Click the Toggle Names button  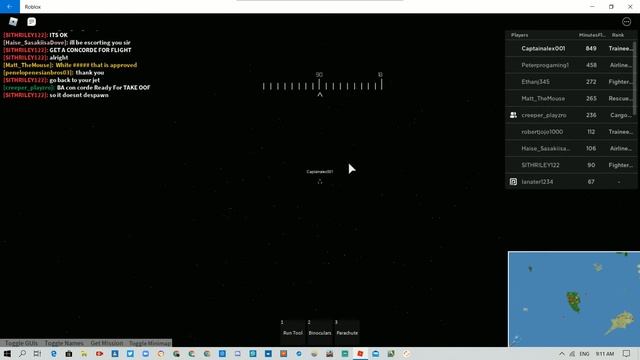tap(64, 343)
